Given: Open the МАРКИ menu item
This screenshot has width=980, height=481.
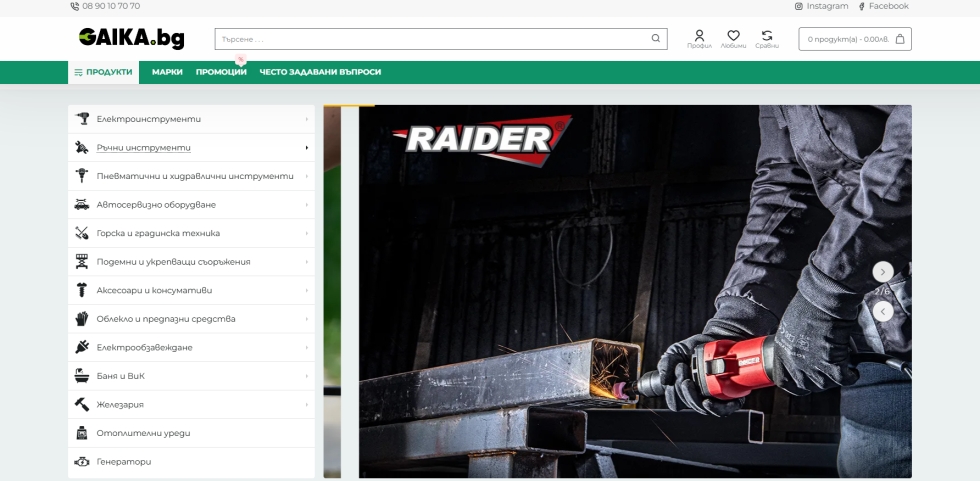Looking at the screenshot, I should pos(167,72).
